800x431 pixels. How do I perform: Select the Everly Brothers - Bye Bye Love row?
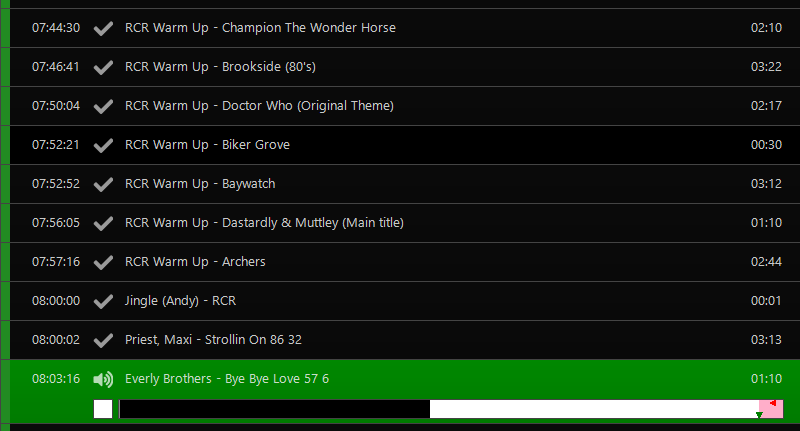(x=405, y=391)
